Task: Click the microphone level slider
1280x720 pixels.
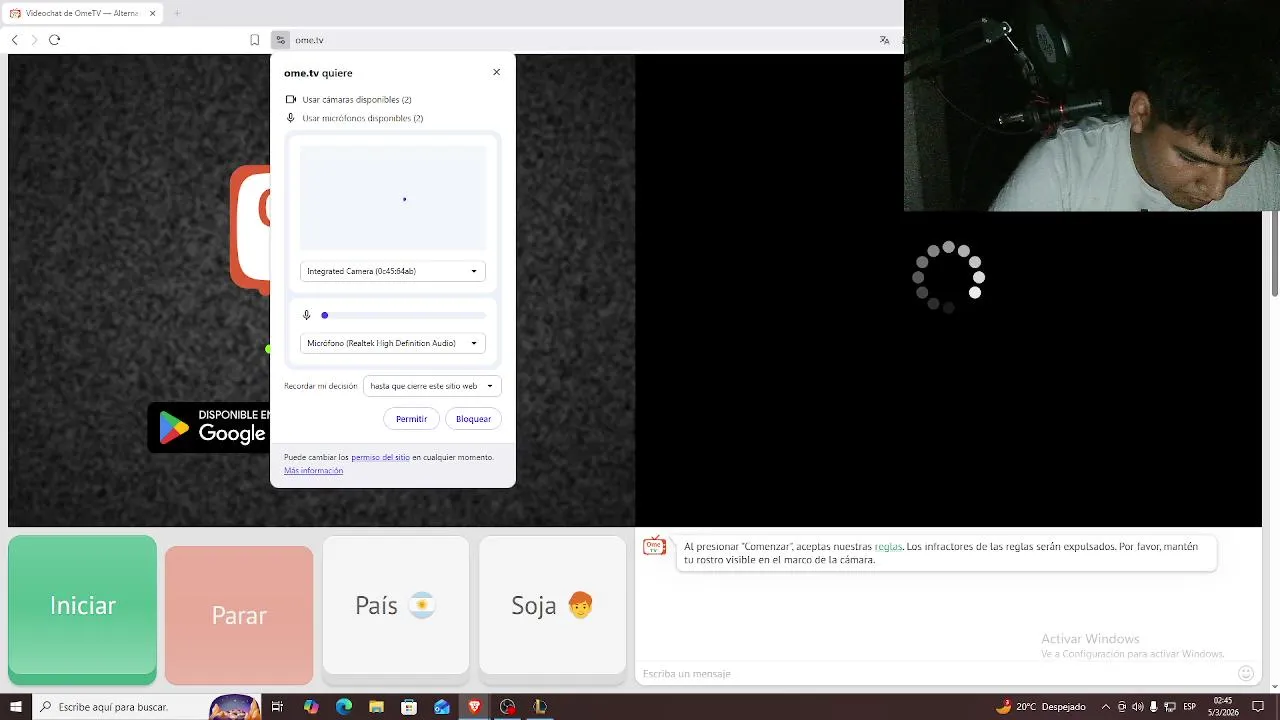Action: pos(404,315)
